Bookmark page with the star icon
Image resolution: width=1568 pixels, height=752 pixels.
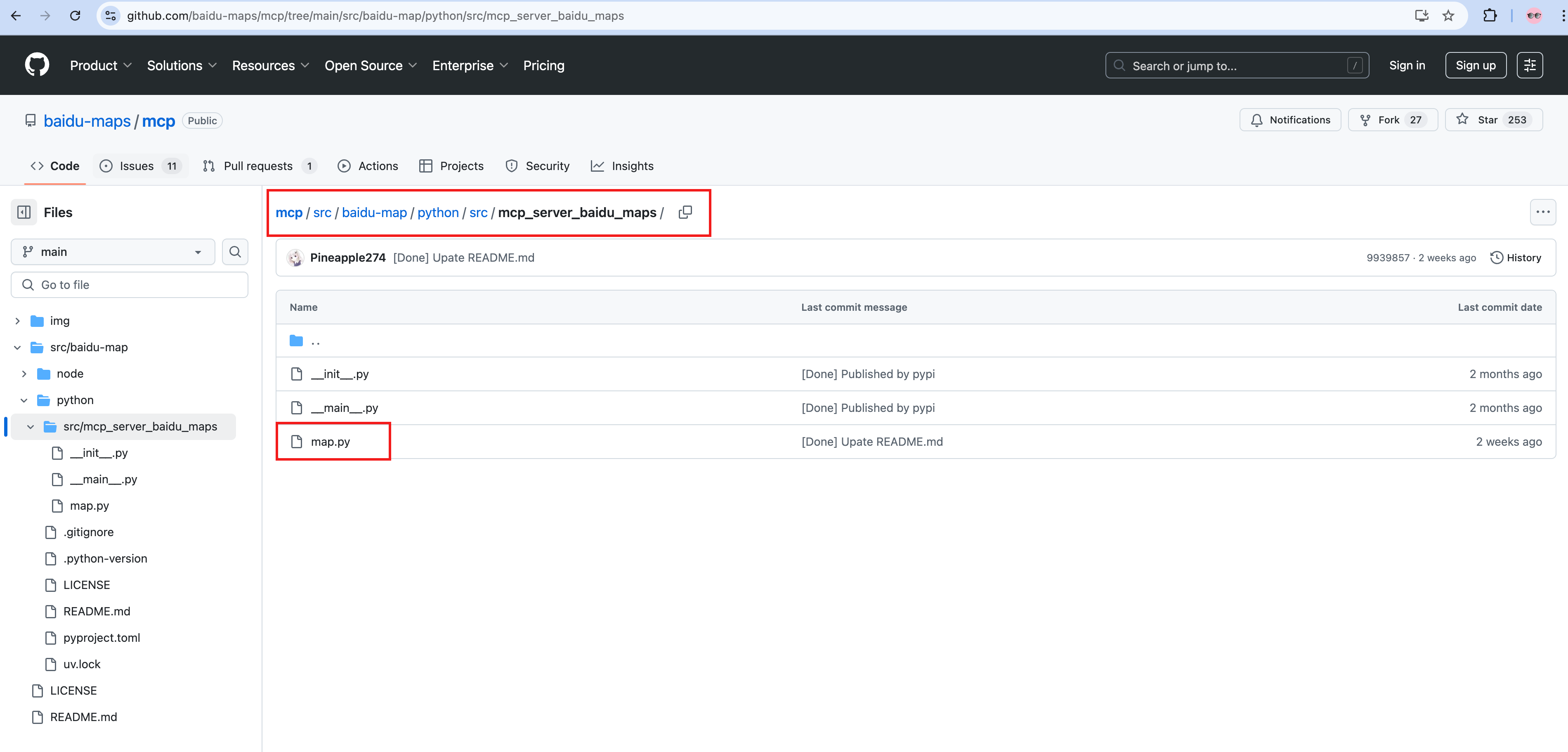[x=1448, y=16]
